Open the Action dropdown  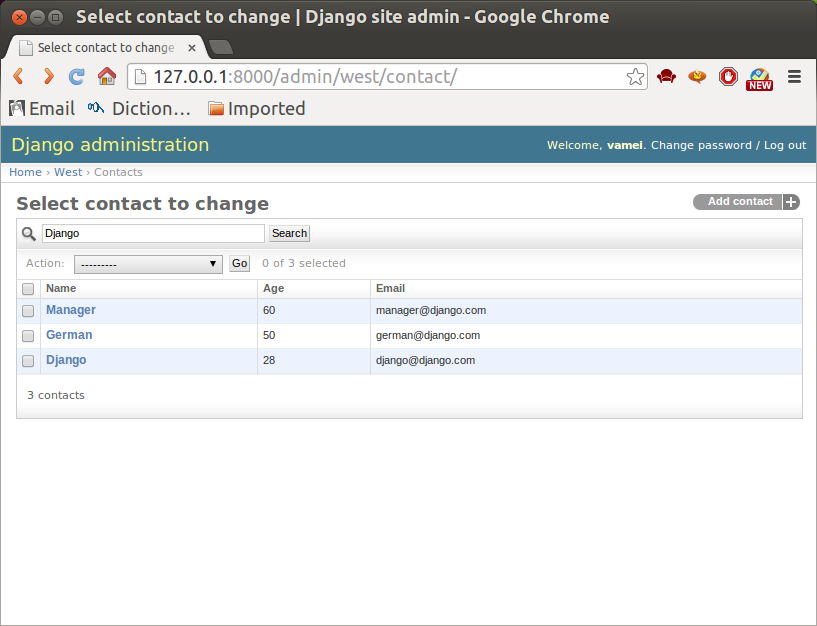pyautogui.click(x=148, y=264)
